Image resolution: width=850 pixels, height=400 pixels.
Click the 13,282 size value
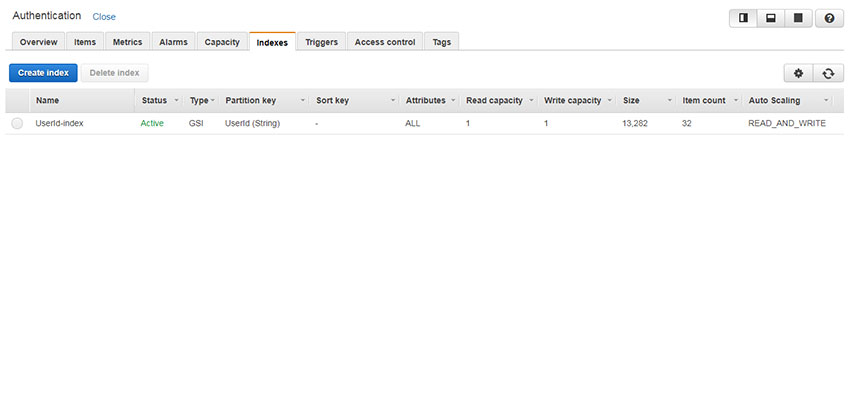pos(635,124)
